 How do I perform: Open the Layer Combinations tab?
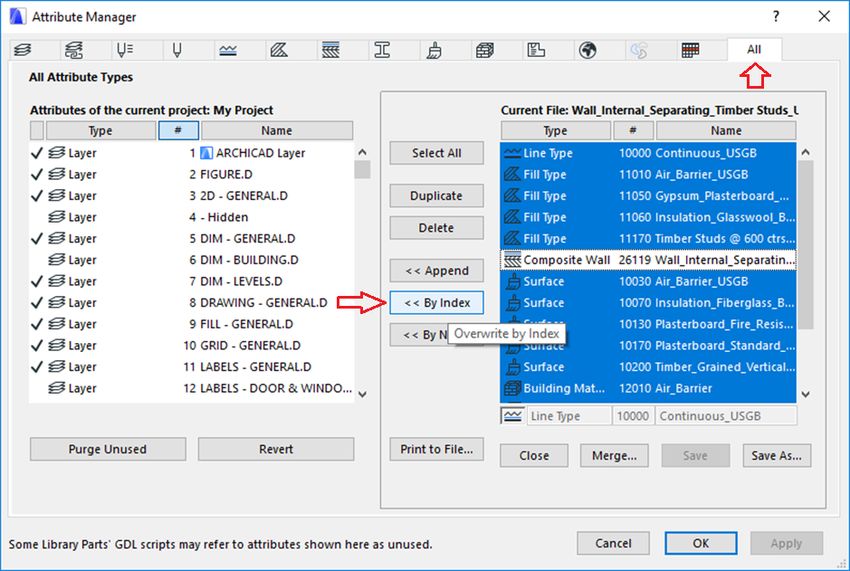click(x=74, y=50)
